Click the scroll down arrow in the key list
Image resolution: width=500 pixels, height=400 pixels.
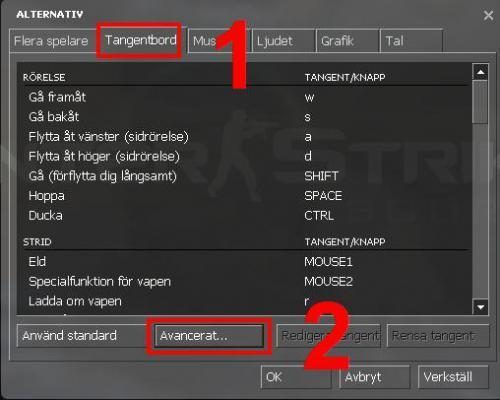click(480, 307)
